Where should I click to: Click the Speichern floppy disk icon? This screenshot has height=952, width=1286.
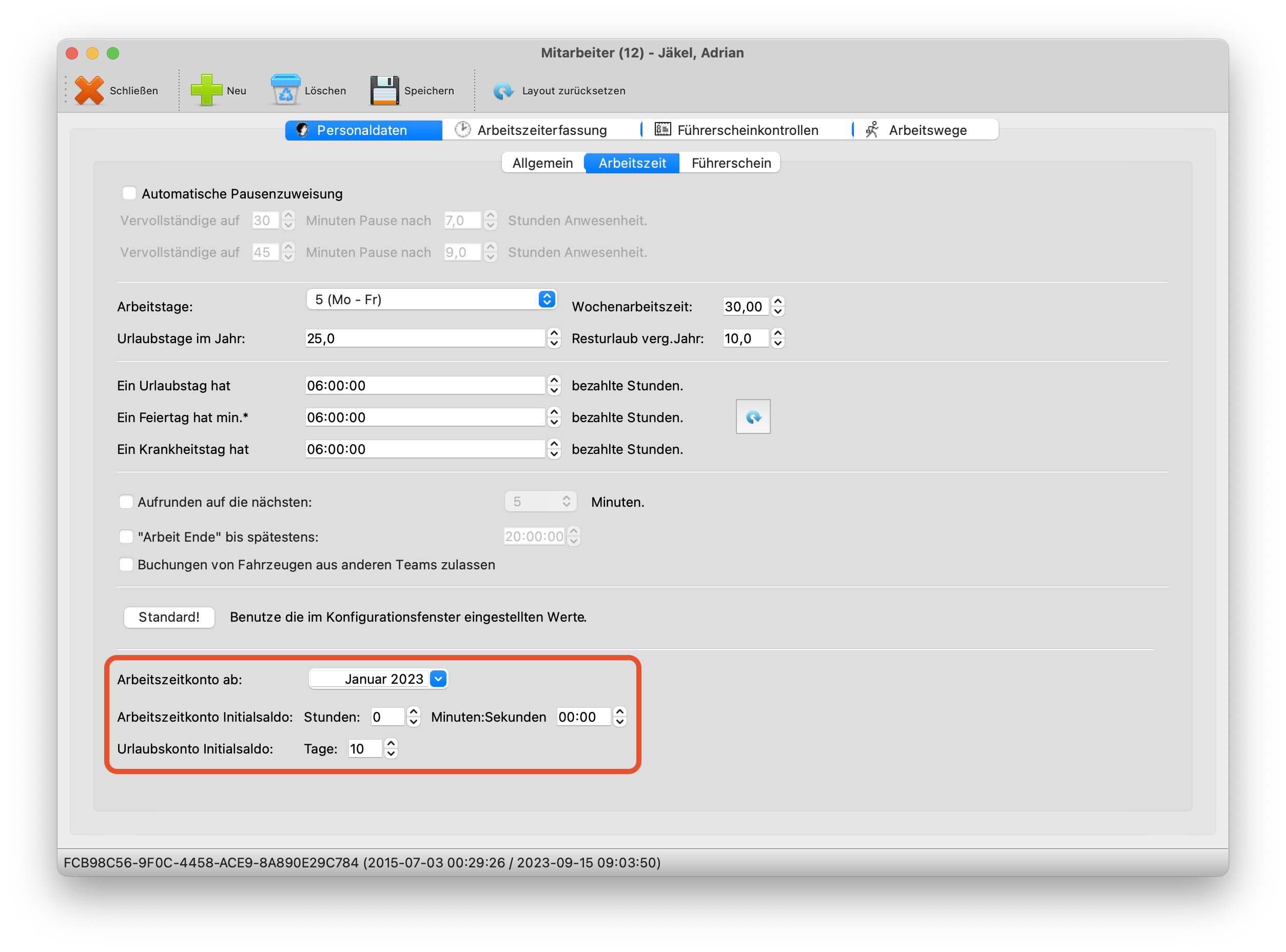384,90
